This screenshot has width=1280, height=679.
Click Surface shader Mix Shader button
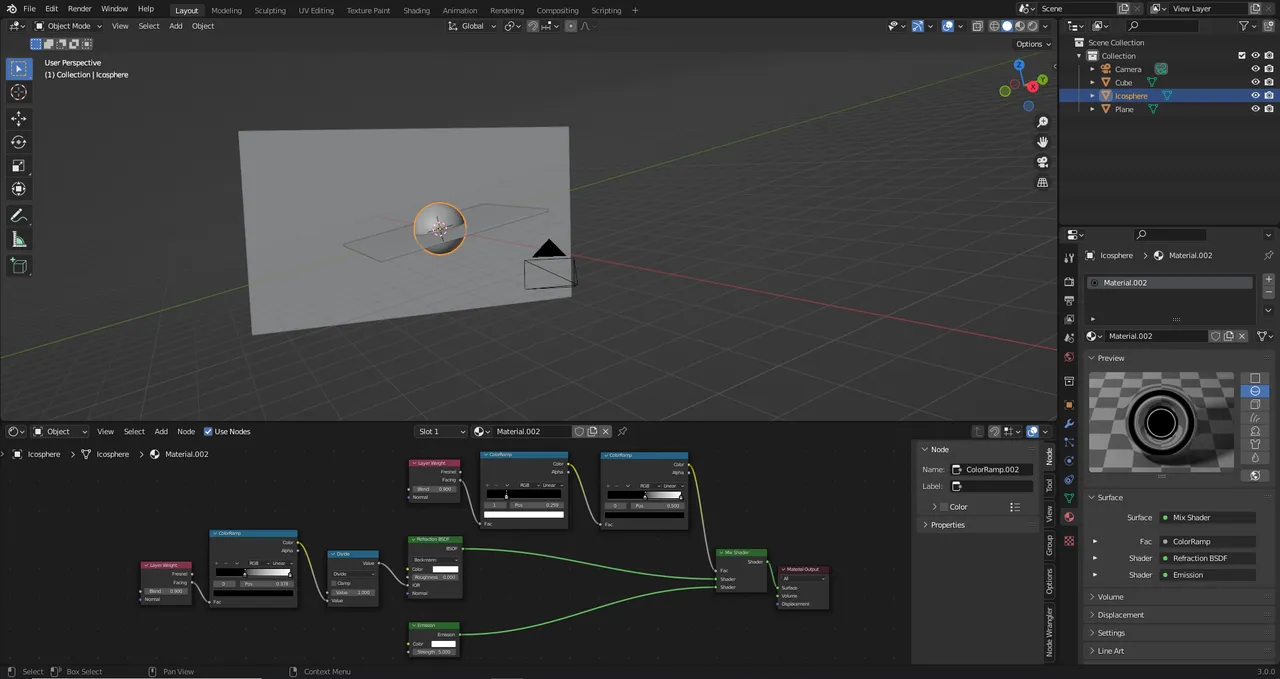[1207, 518]
